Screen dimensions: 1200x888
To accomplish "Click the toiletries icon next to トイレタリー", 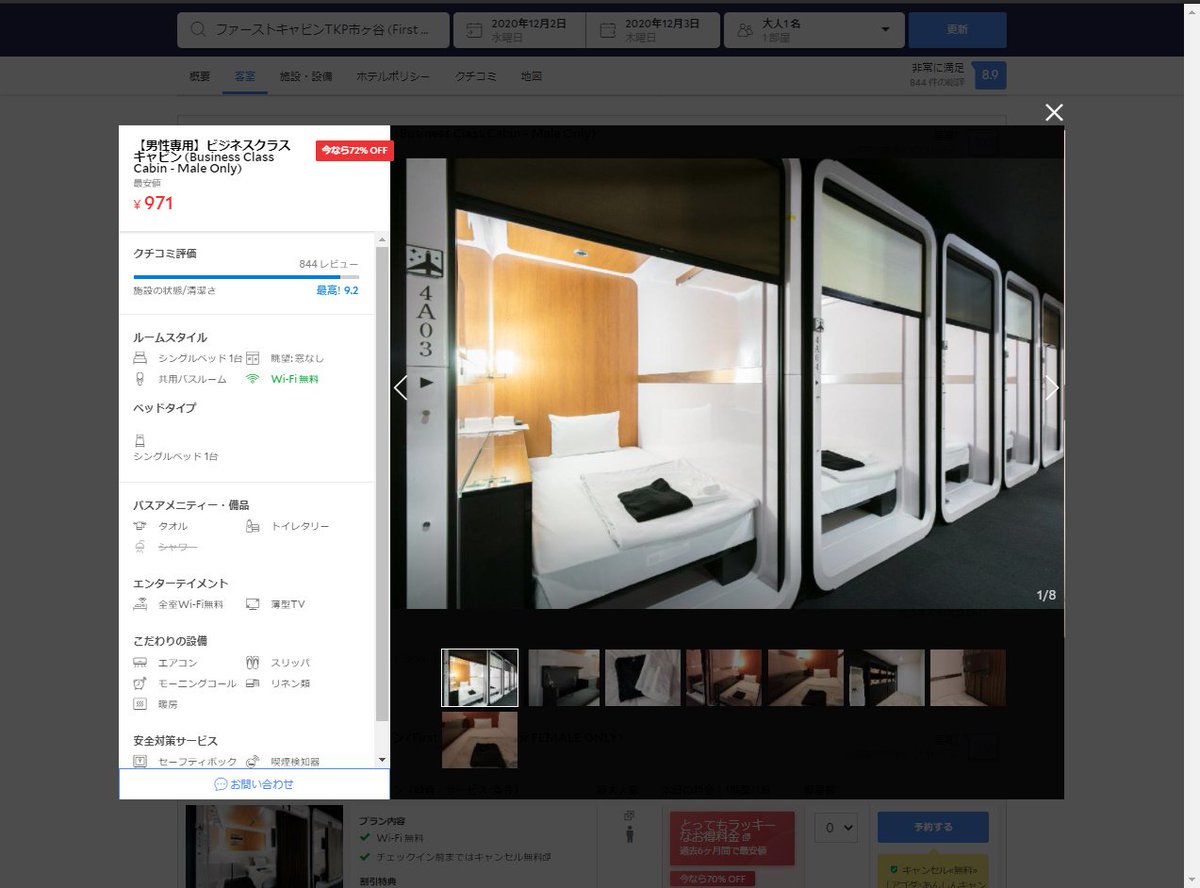I will click(x=253, y=526).
